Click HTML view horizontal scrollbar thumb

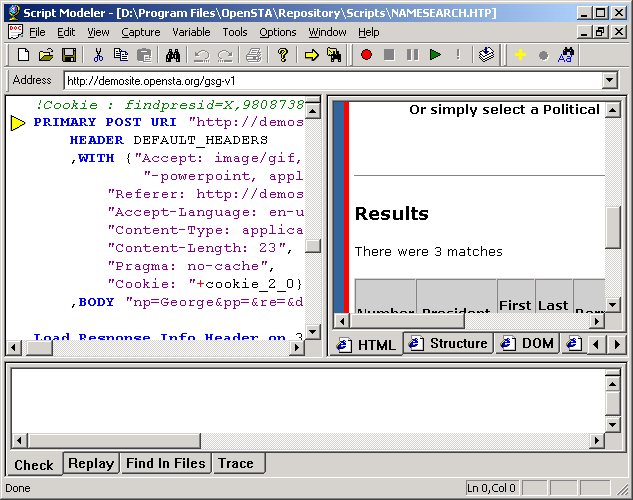point(407,321)
